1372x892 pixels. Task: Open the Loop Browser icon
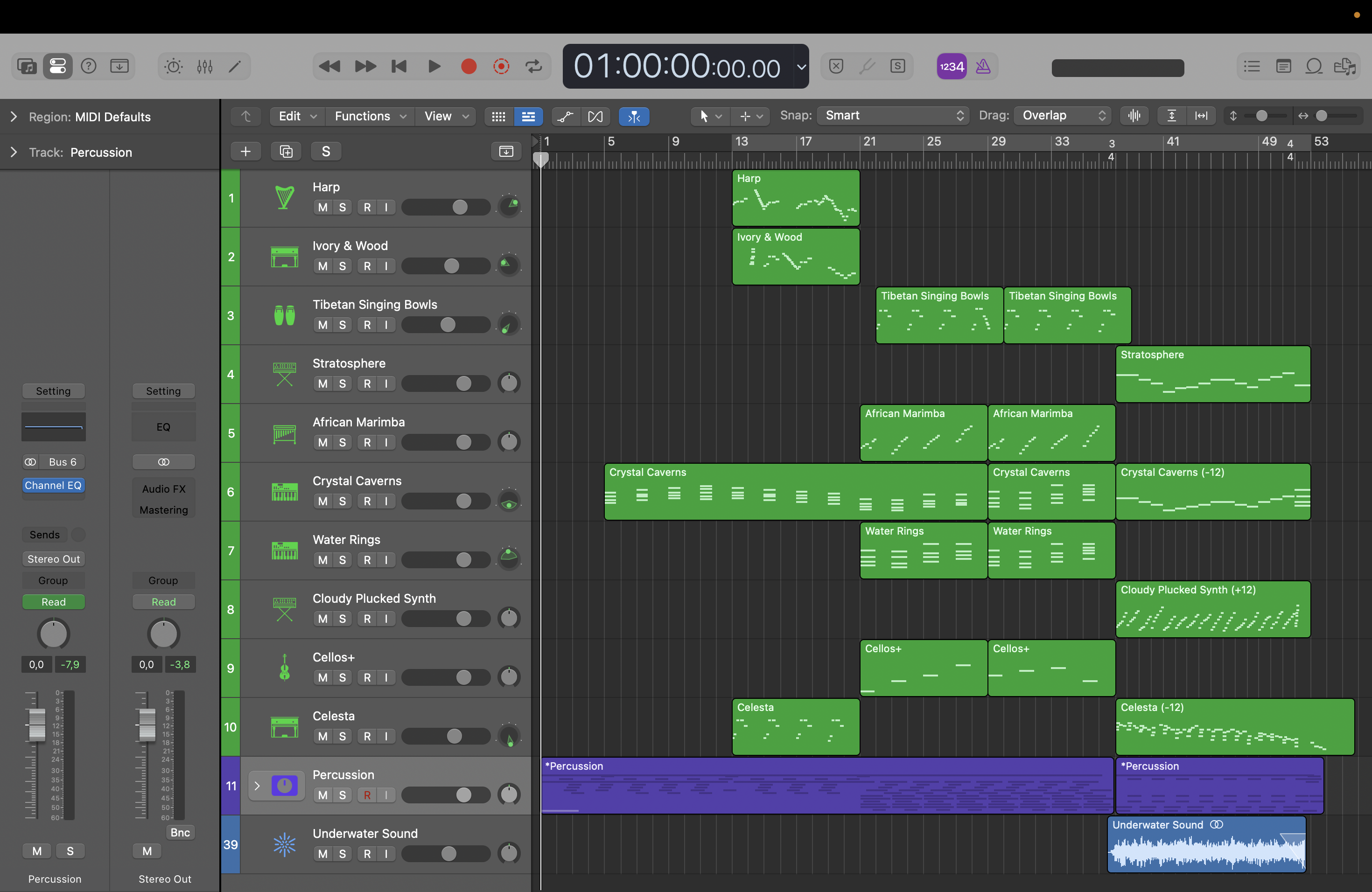tap(1314, 66)
